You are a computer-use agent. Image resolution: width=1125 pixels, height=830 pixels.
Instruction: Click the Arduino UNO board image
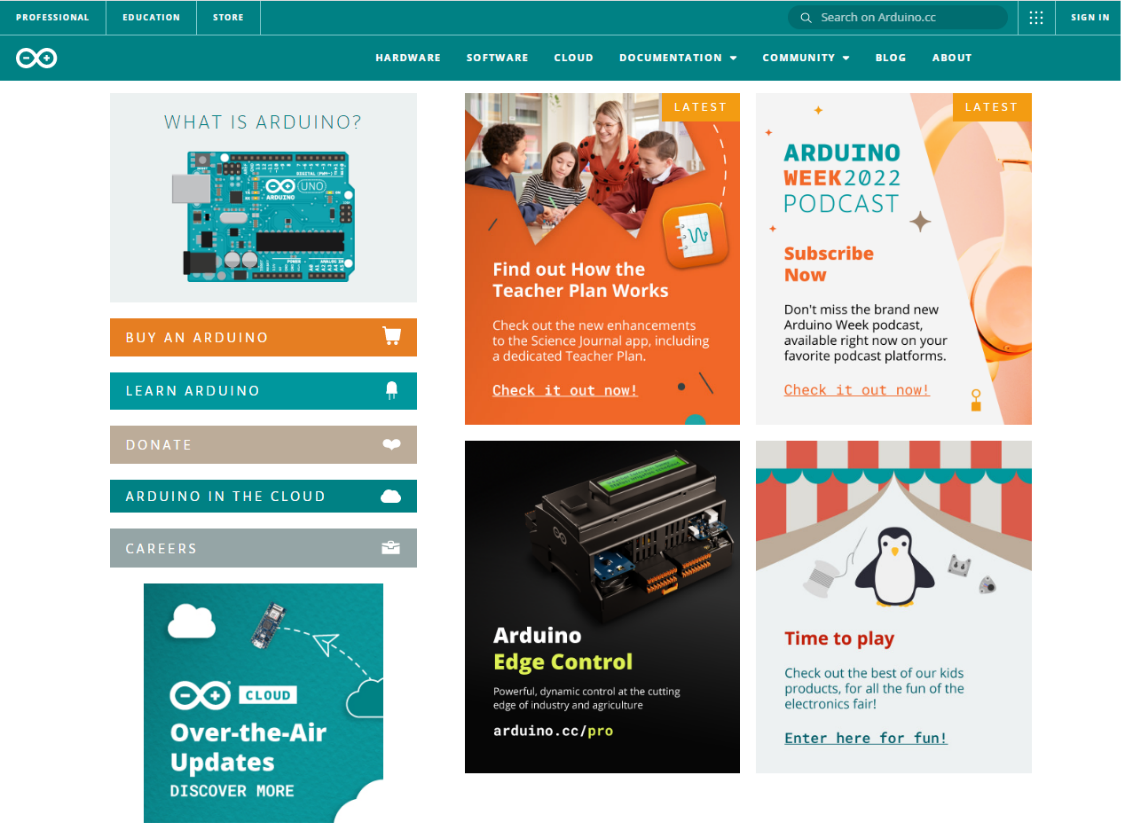click(263, 216)
